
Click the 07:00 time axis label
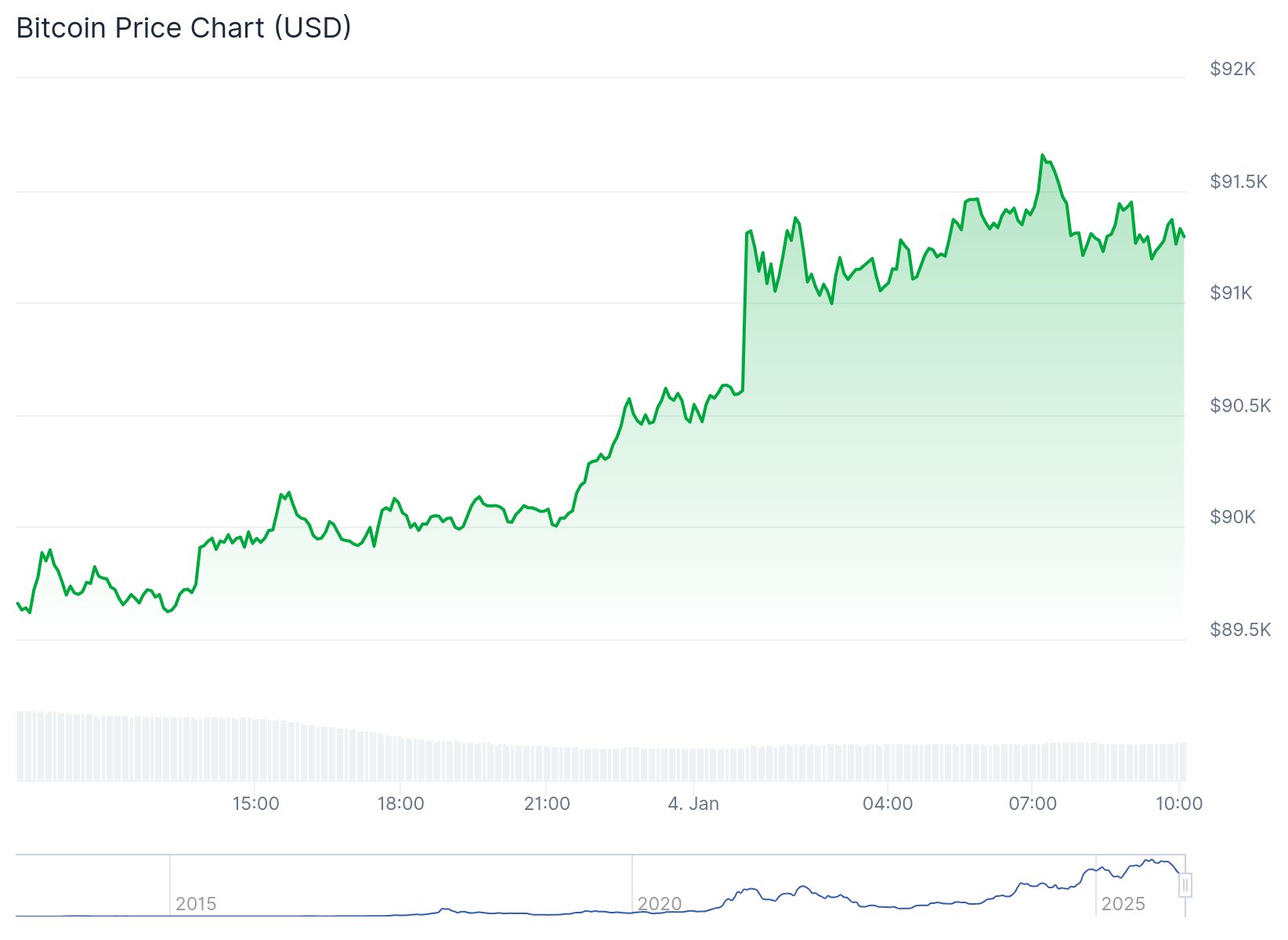point(1033,804)
